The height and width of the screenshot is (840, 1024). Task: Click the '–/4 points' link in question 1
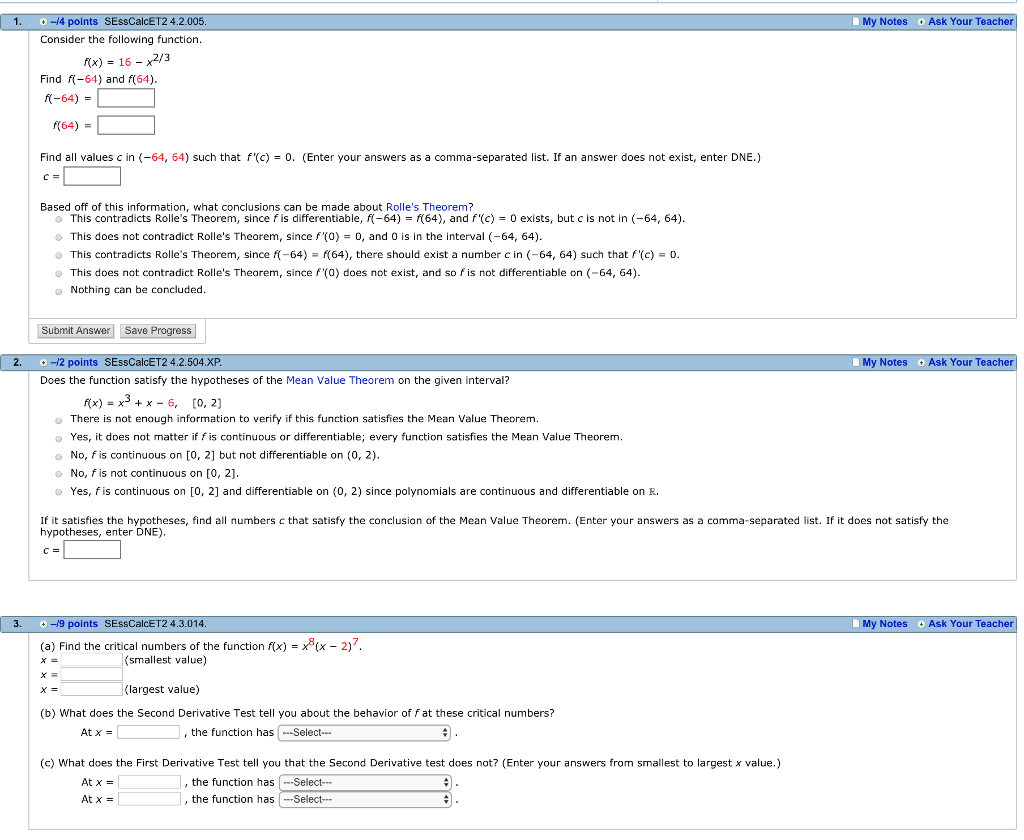click(74, 22)
